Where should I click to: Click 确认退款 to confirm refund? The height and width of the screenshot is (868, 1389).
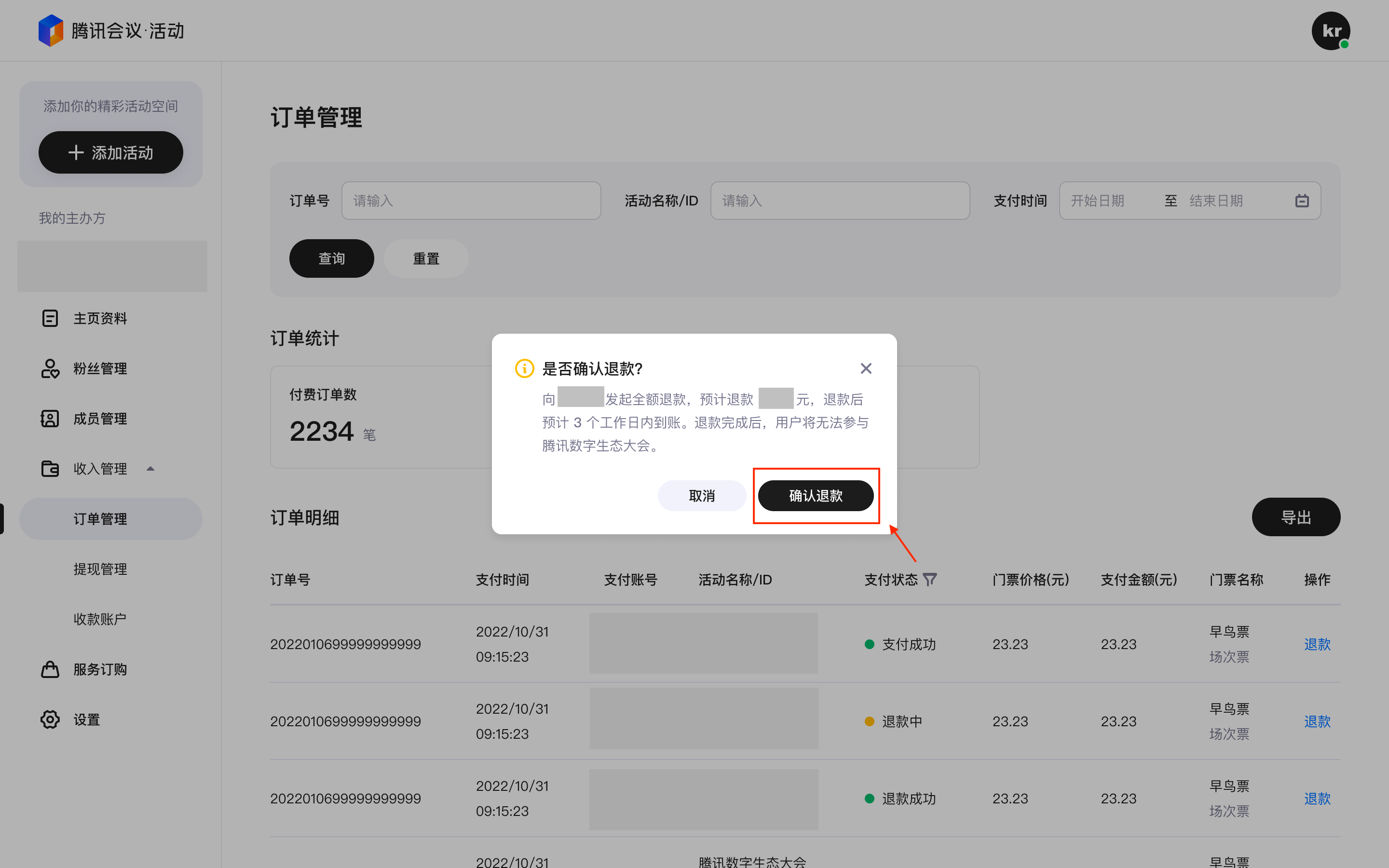click(816, 495)
